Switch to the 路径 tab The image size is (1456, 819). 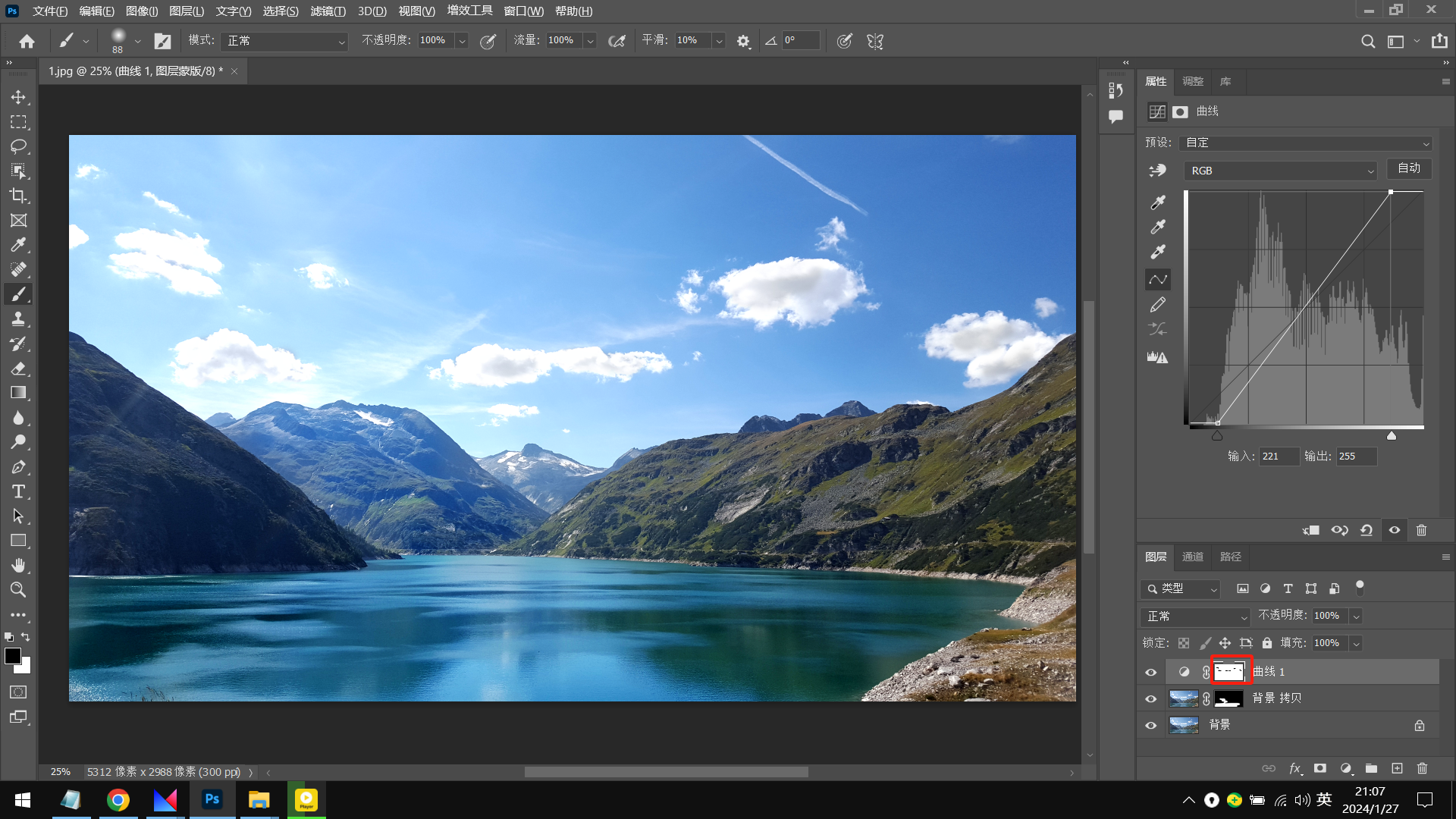tap(1231, 557)
